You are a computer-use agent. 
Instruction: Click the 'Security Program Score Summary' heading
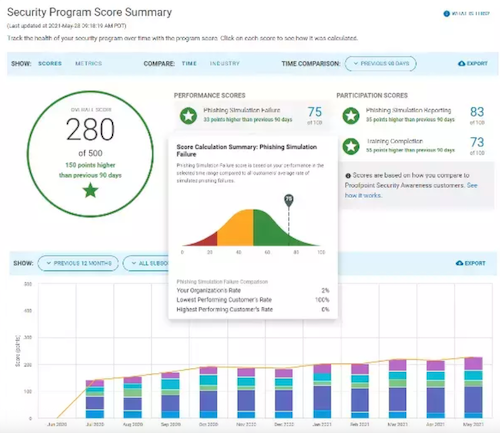click(89, 12)
